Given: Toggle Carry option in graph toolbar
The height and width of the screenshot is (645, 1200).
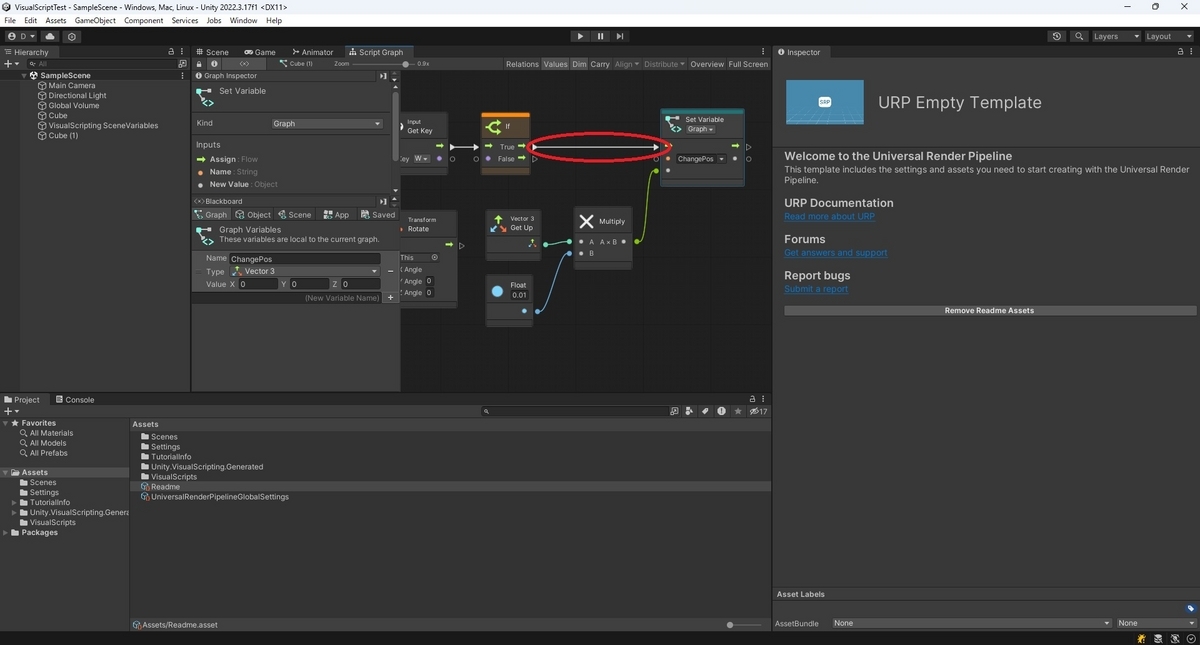Looking at the screenshot, I should [600, 64].
